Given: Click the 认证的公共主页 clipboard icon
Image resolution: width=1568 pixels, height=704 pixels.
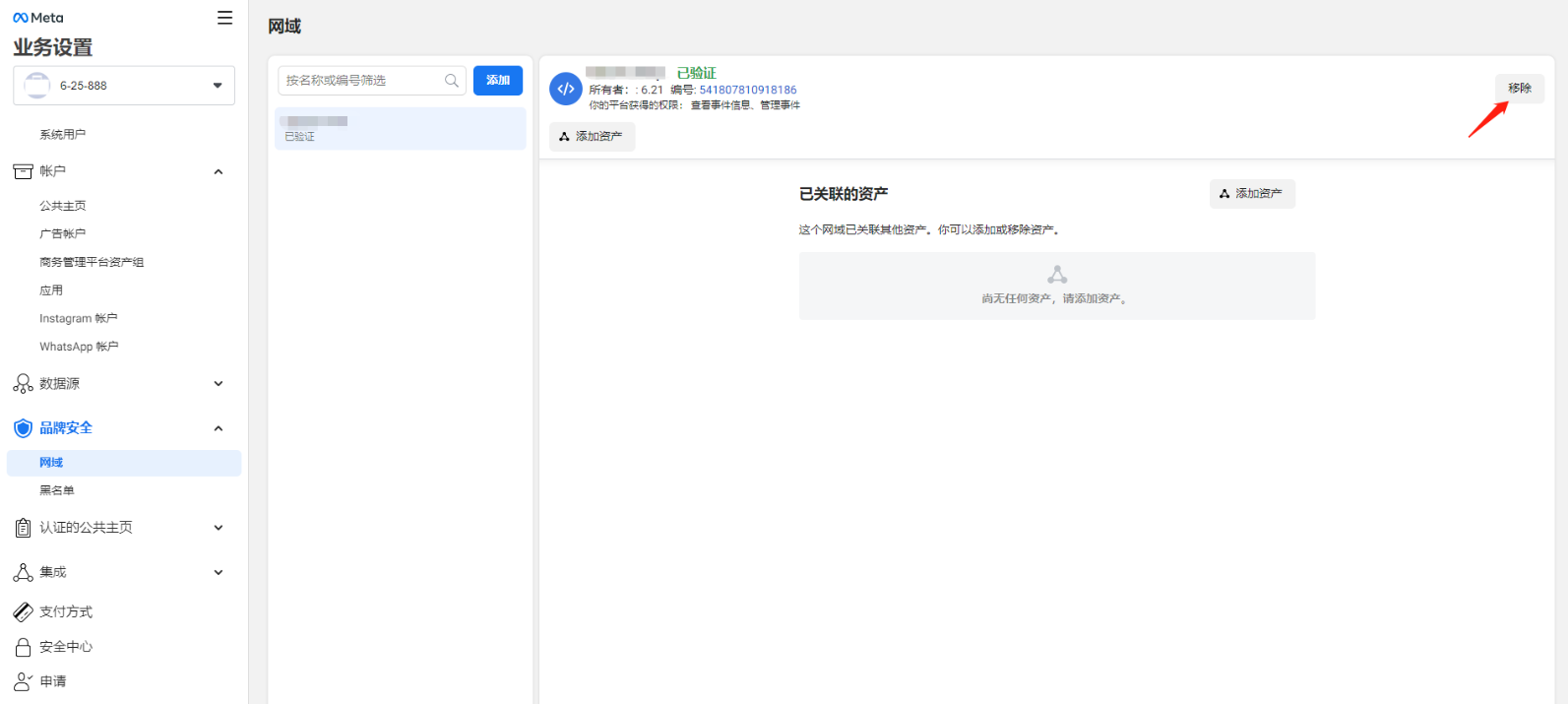Looking at the screenshot, I should (23, 528).
